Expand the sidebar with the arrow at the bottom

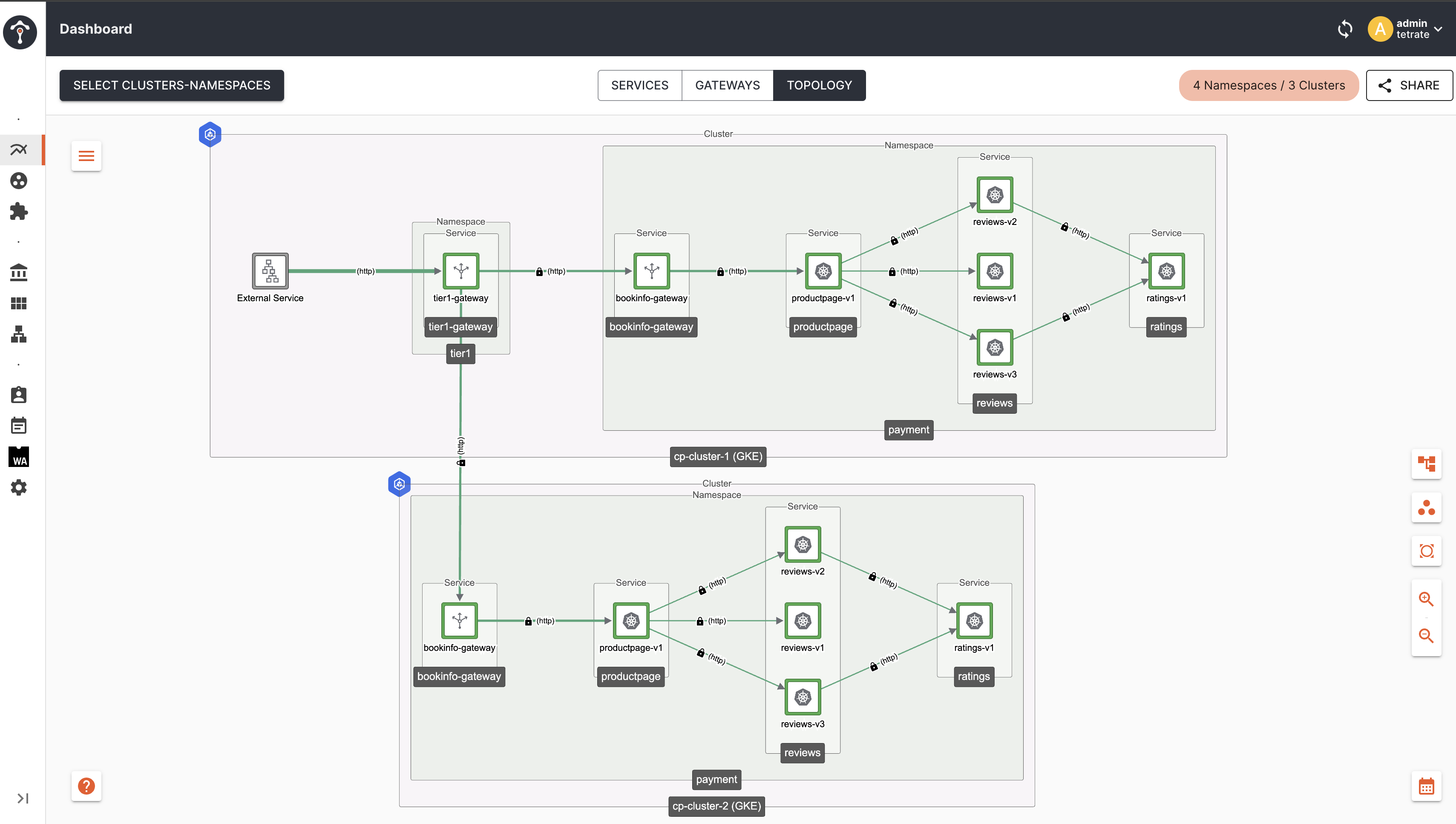[x=23, y=798]
